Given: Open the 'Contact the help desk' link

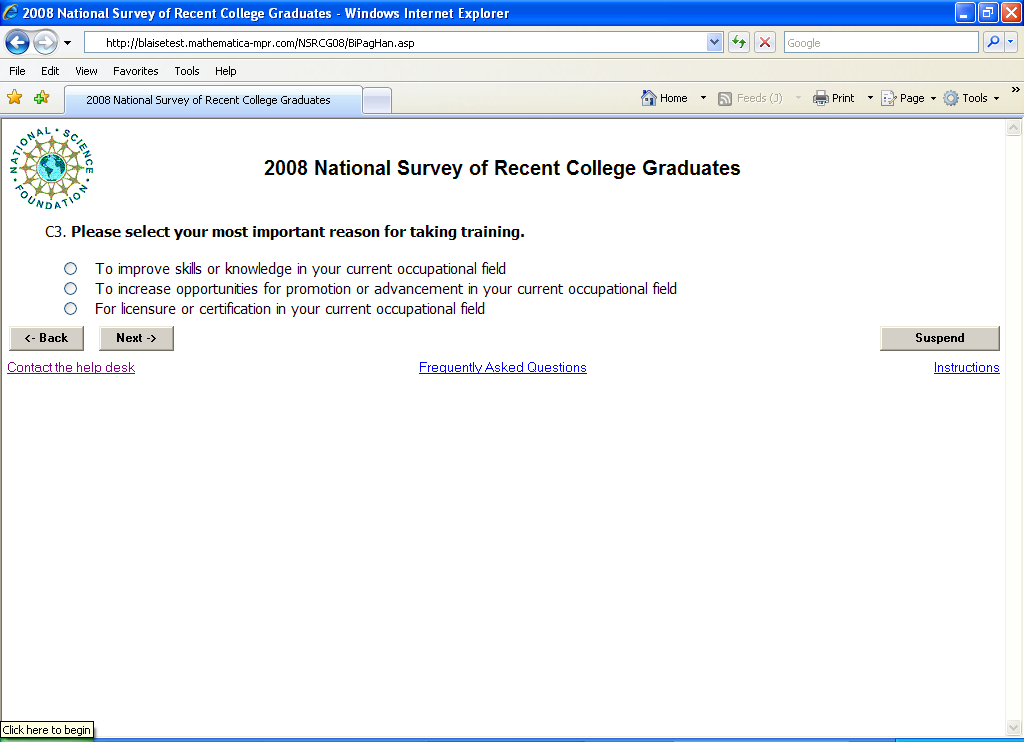Looking at the screenshot, I should [x=71, y=368].
